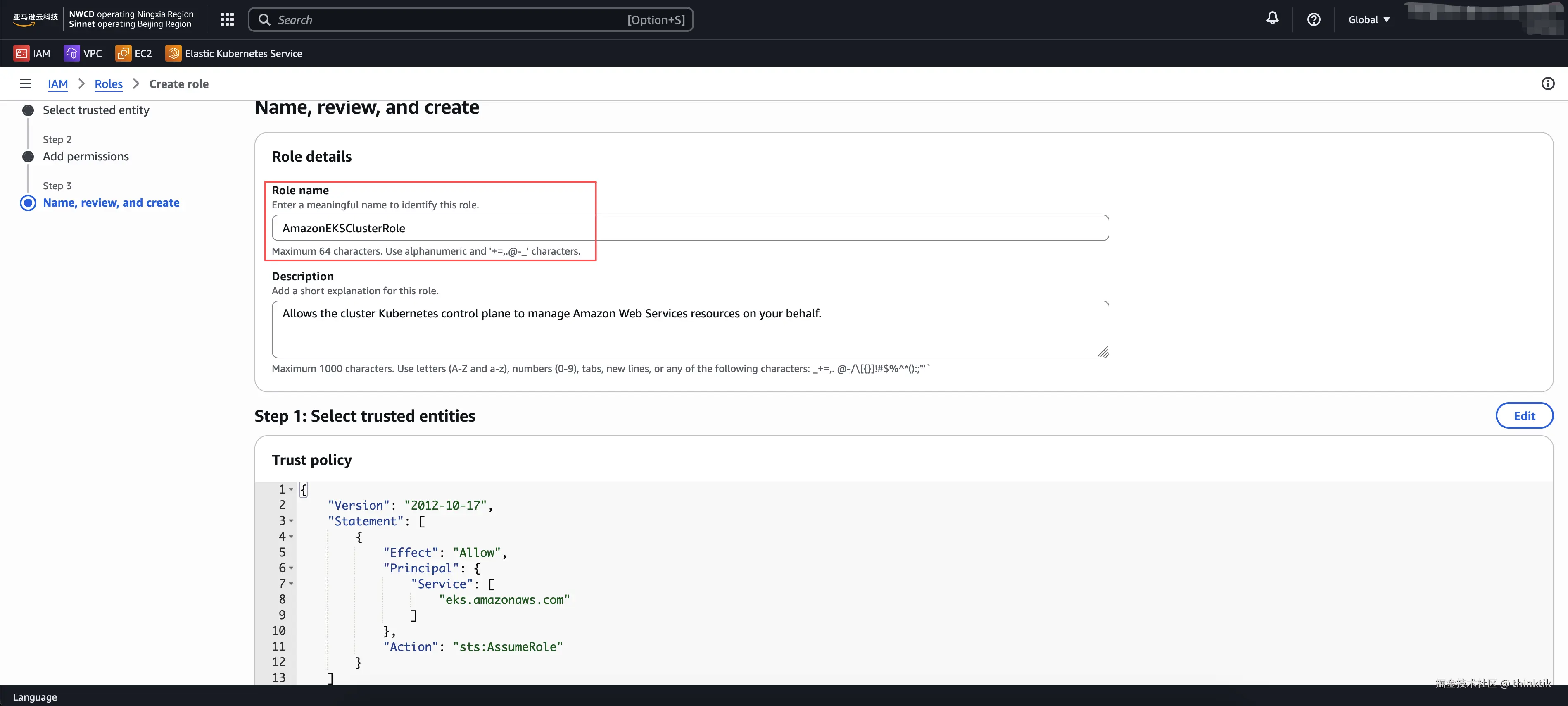This screenshot has width=1568, height=706.
Task: Collapse the Statement fold arrow on line 3
Action: click(x=292, y=521)
